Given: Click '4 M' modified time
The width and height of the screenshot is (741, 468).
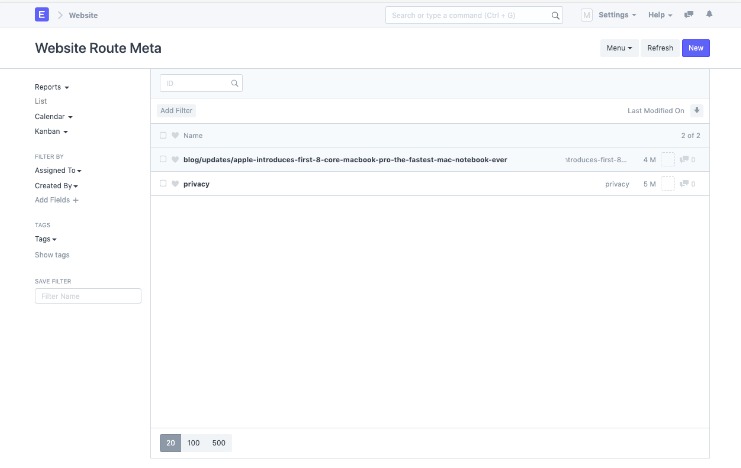Looking at the screenshot, I should tap(649, 160).
